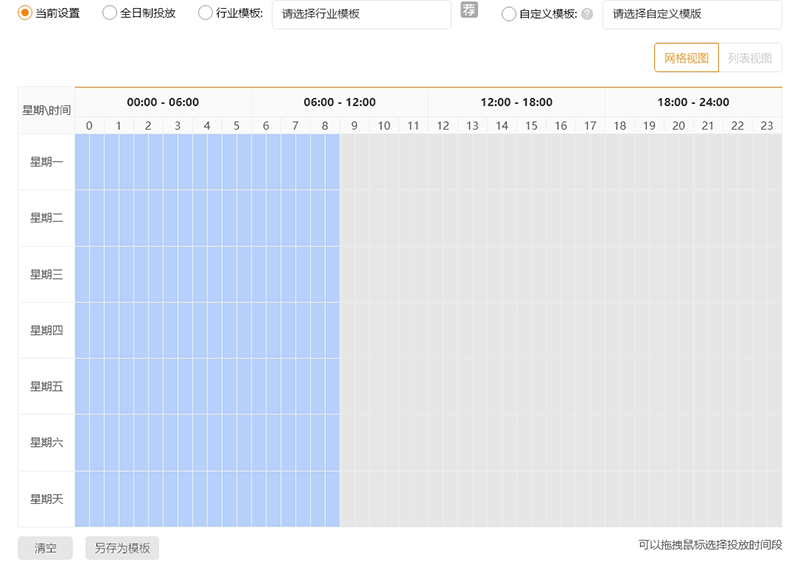Click the 荐 recommended template icon

469,11
